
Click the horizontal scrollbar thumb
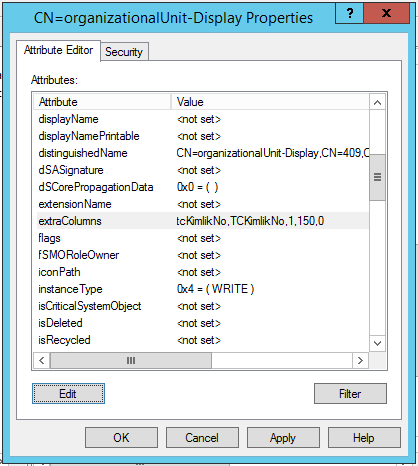pos(131,360)
